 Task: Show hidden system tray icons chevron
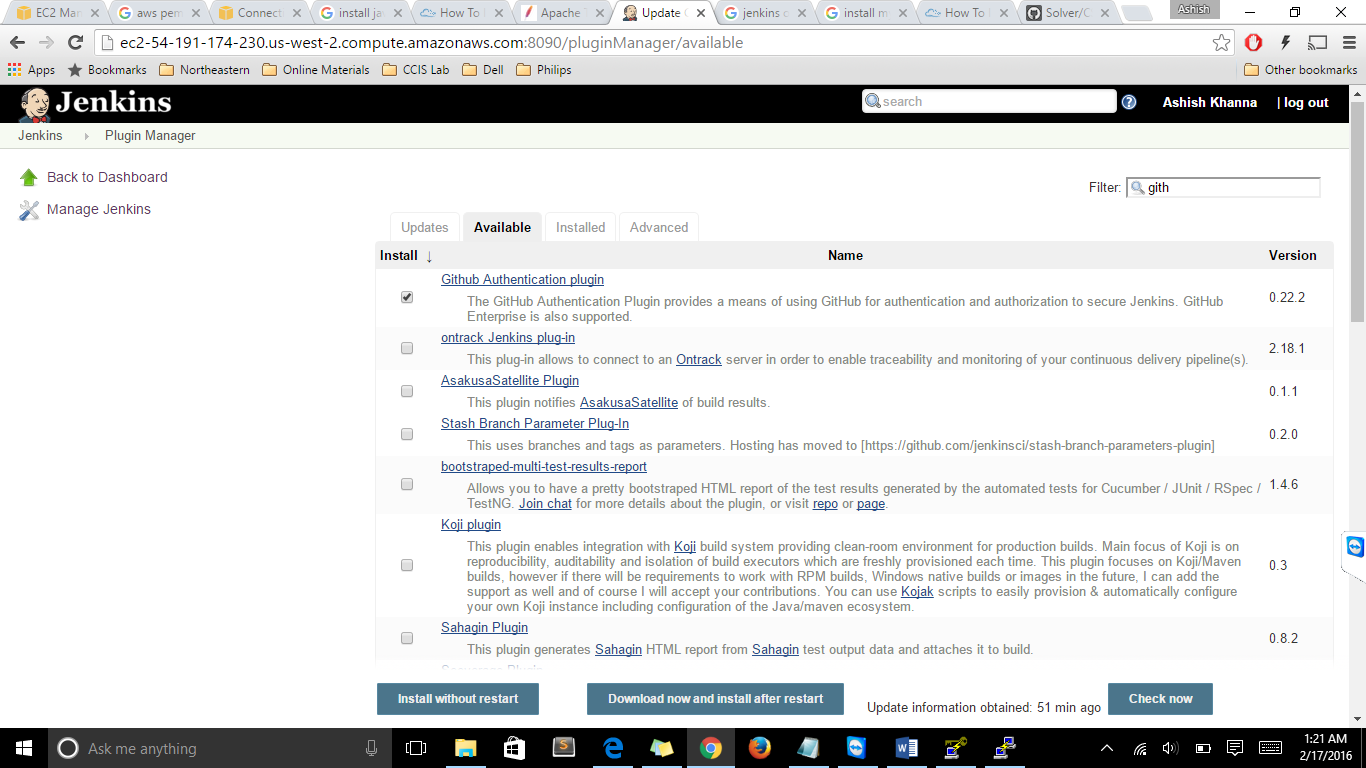pos(1107,748)
